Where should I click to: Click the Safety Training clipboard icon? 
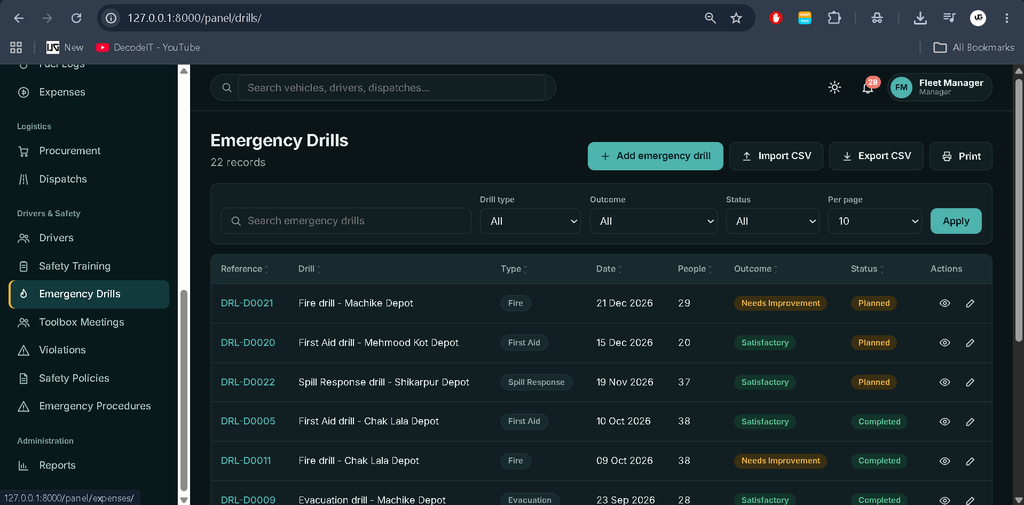pos(24,266)
